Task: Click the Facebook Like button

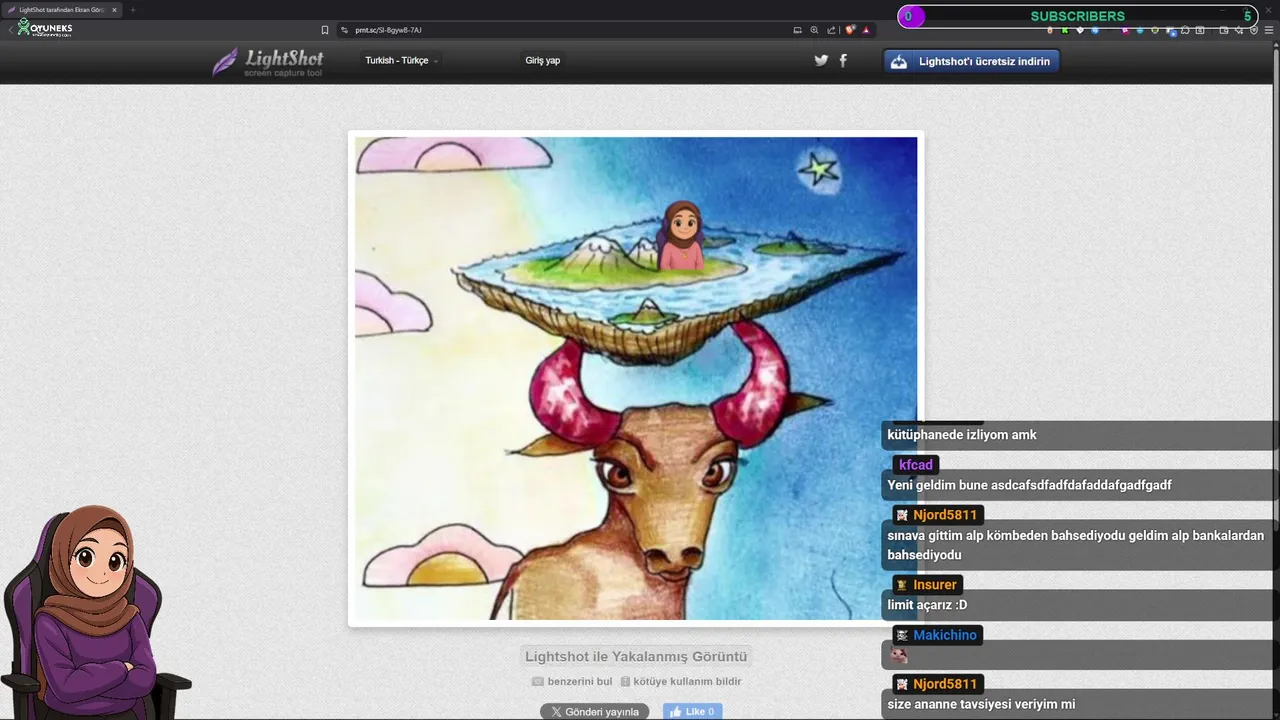Action: click(692, 712)
